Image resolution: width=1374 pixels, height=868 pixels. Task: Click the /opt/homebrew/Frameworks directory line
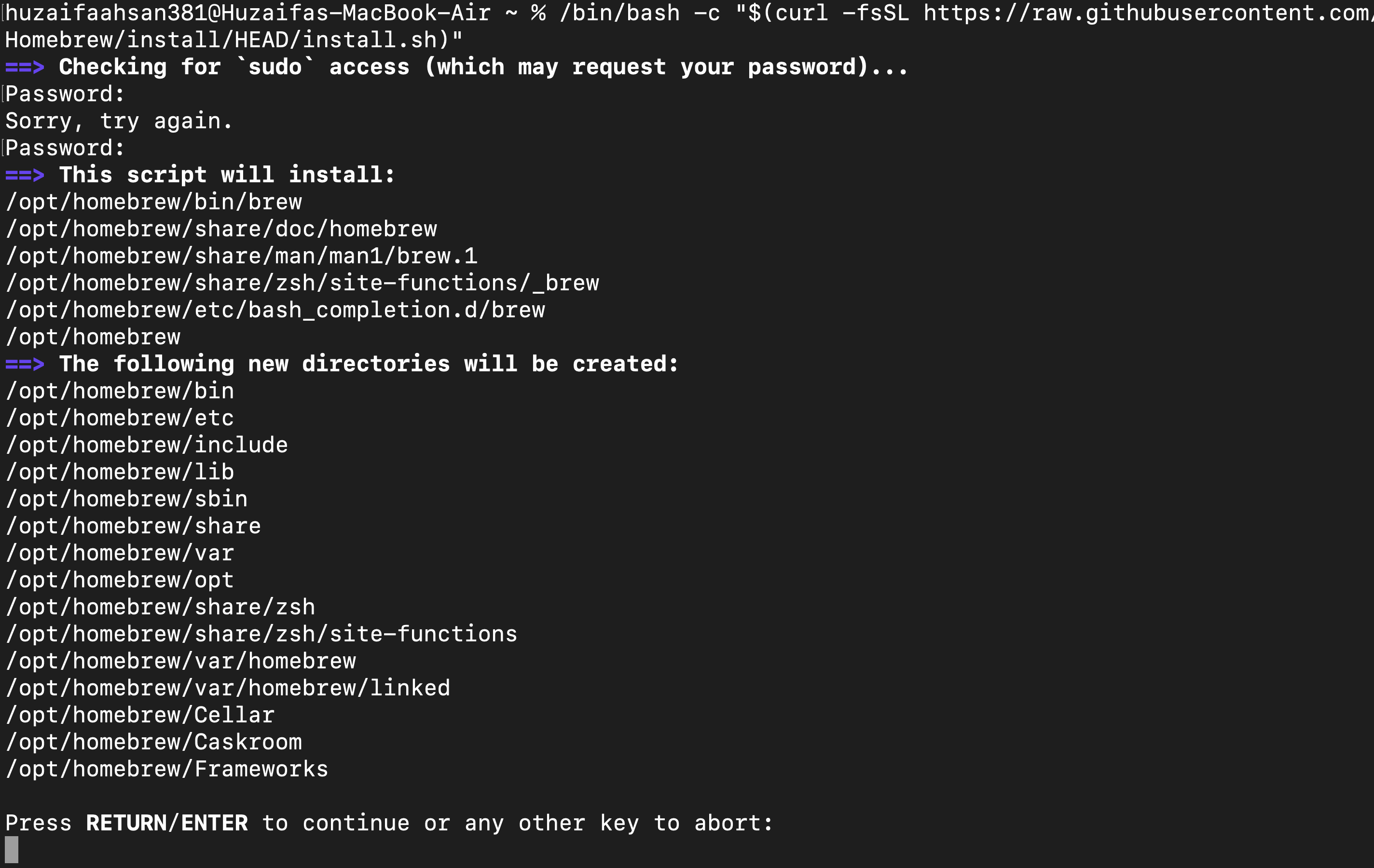click(x=167, y=769)
